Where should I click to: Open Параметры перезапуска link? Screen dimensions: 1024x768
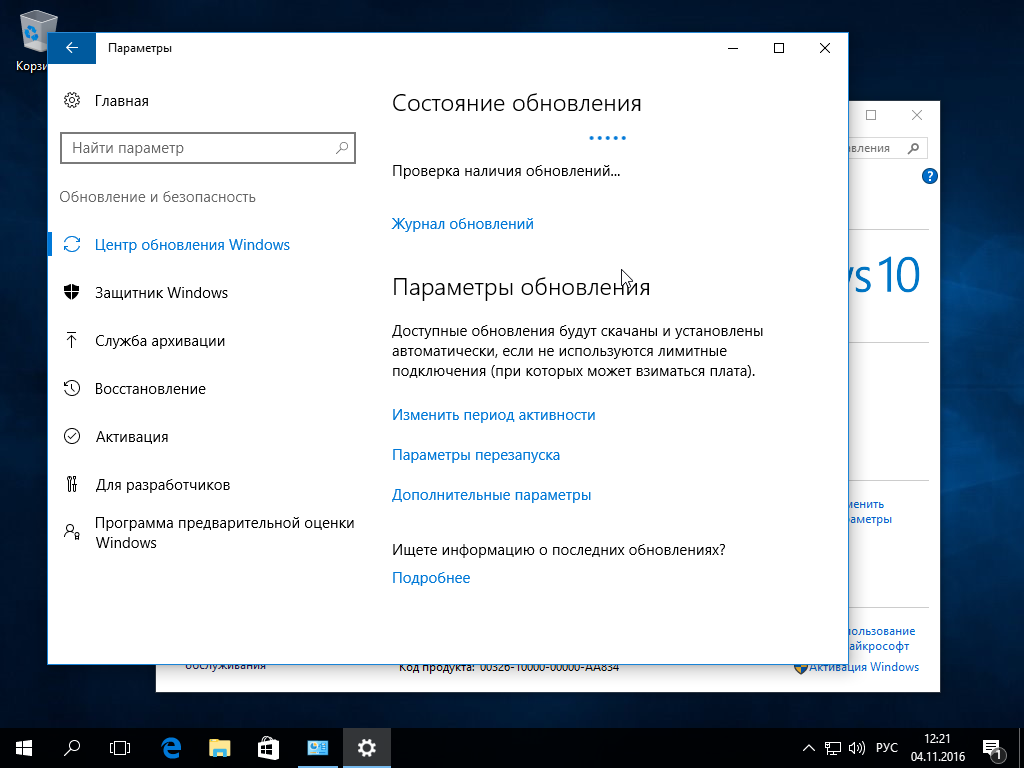(476, 455)
